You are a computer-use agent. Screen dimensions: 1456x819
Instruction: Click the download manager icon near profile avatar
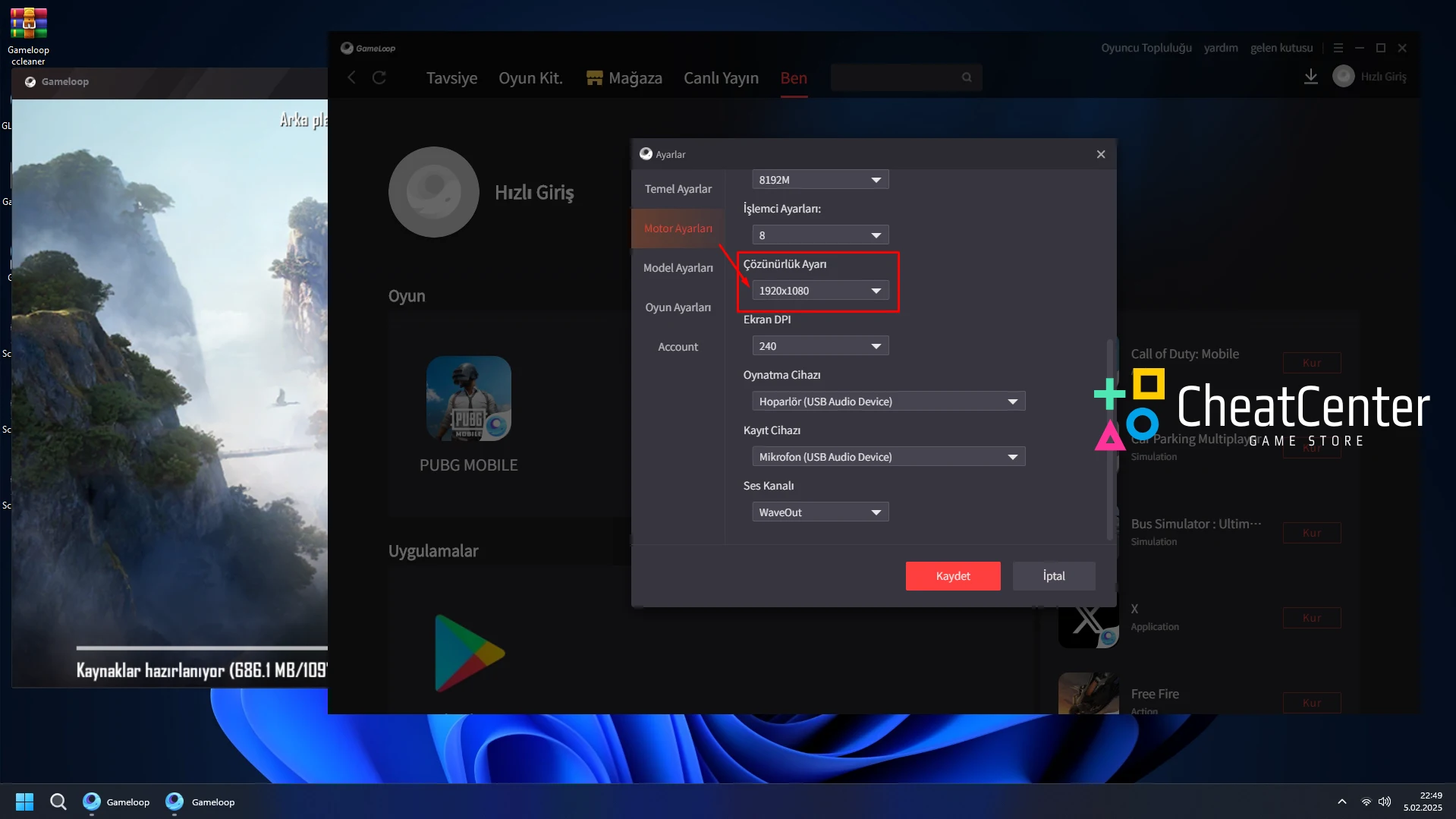tap(1310, 76)
